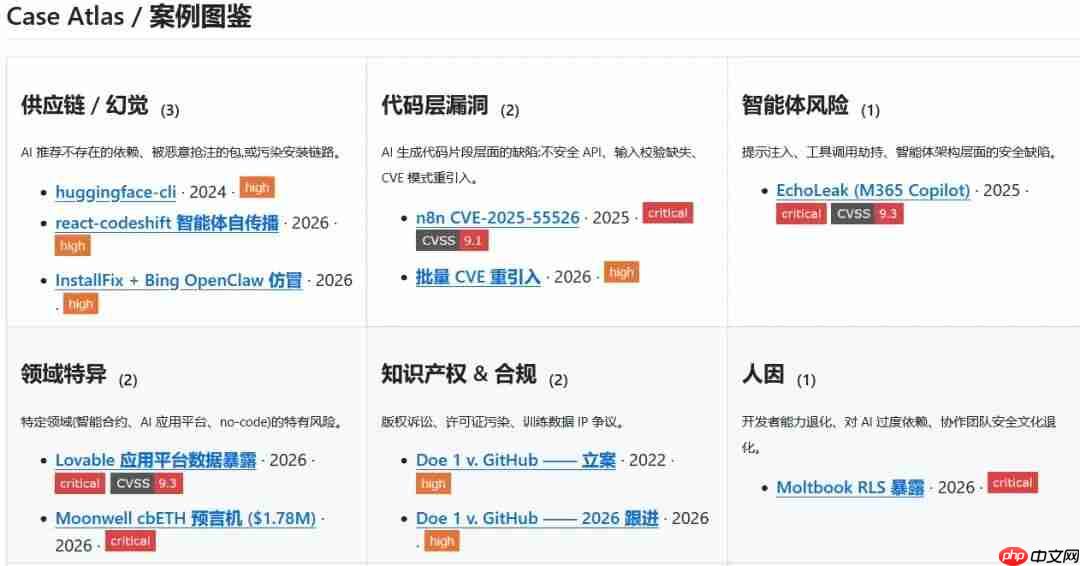Click the CVSS 9.3 badge under EchoLeak
This screenshot has width=1080, height=566.
click(867, 213)
